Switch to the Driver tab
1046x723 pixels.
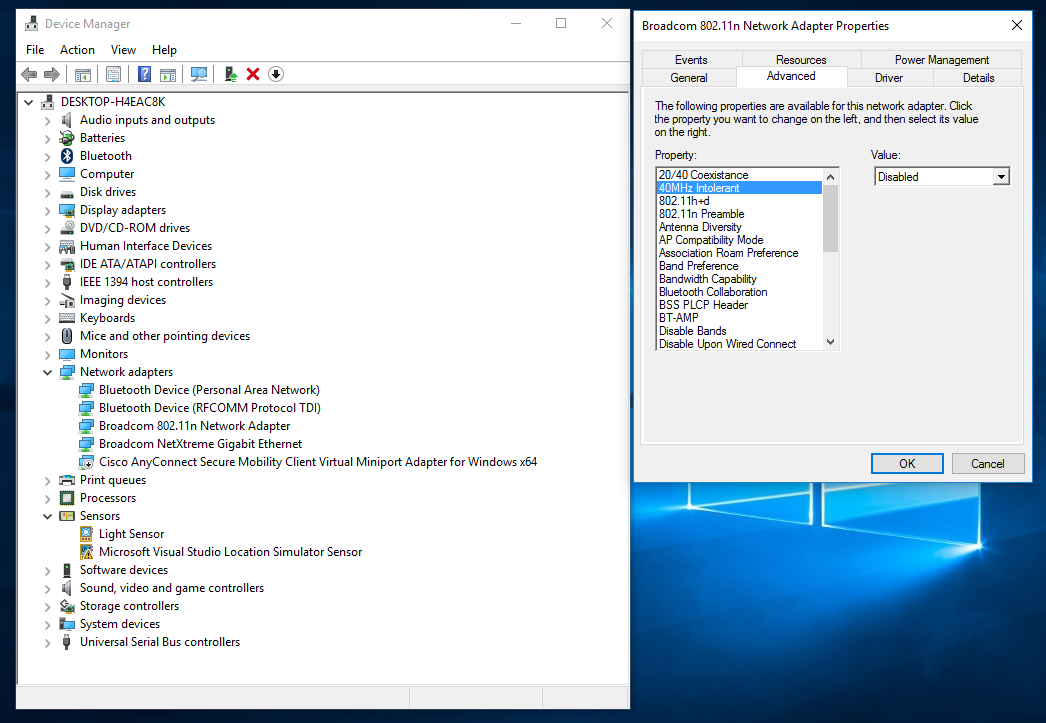point(888,77)
